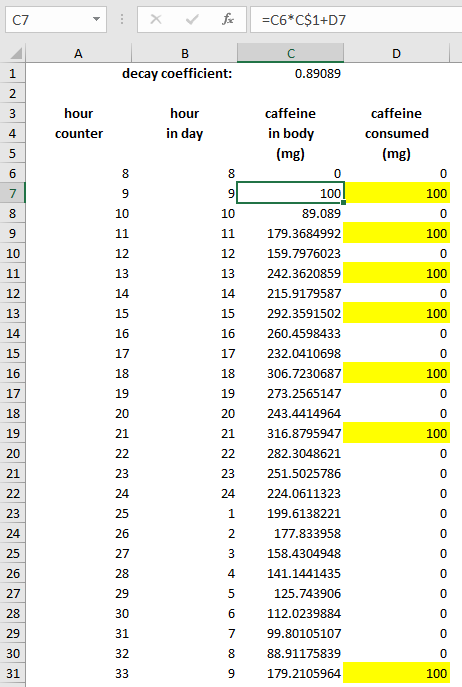Image resolution: width=462 pixels, height=687 pixels.
Task: Select column D header
Action: point(397,53)
